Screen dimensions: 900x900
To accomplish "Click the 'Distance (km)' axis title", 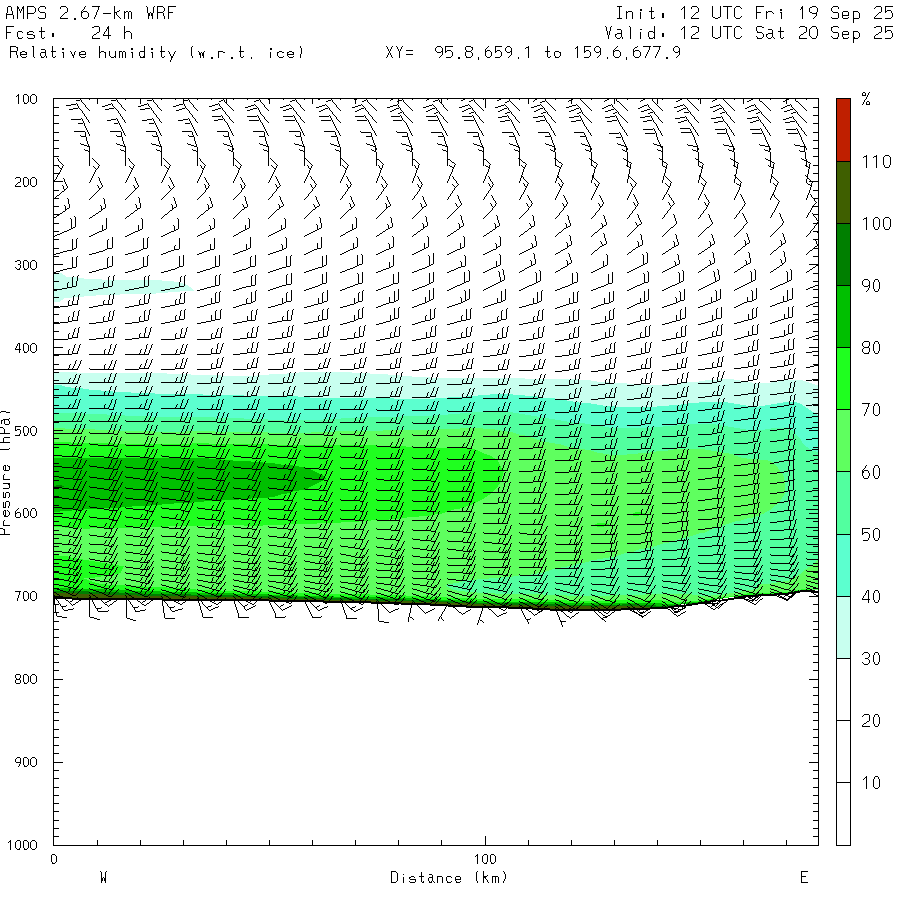I will (449, 878).
